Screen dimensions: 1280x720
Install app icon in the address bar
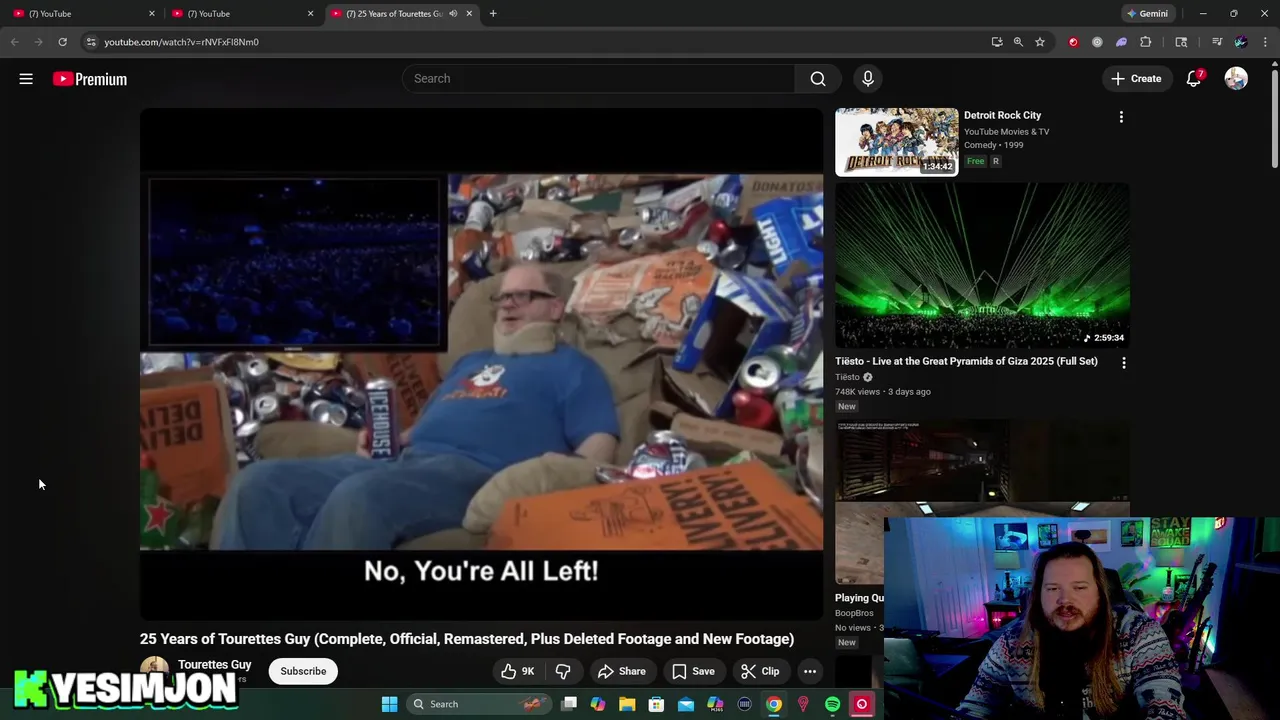[x=997, y=42]
